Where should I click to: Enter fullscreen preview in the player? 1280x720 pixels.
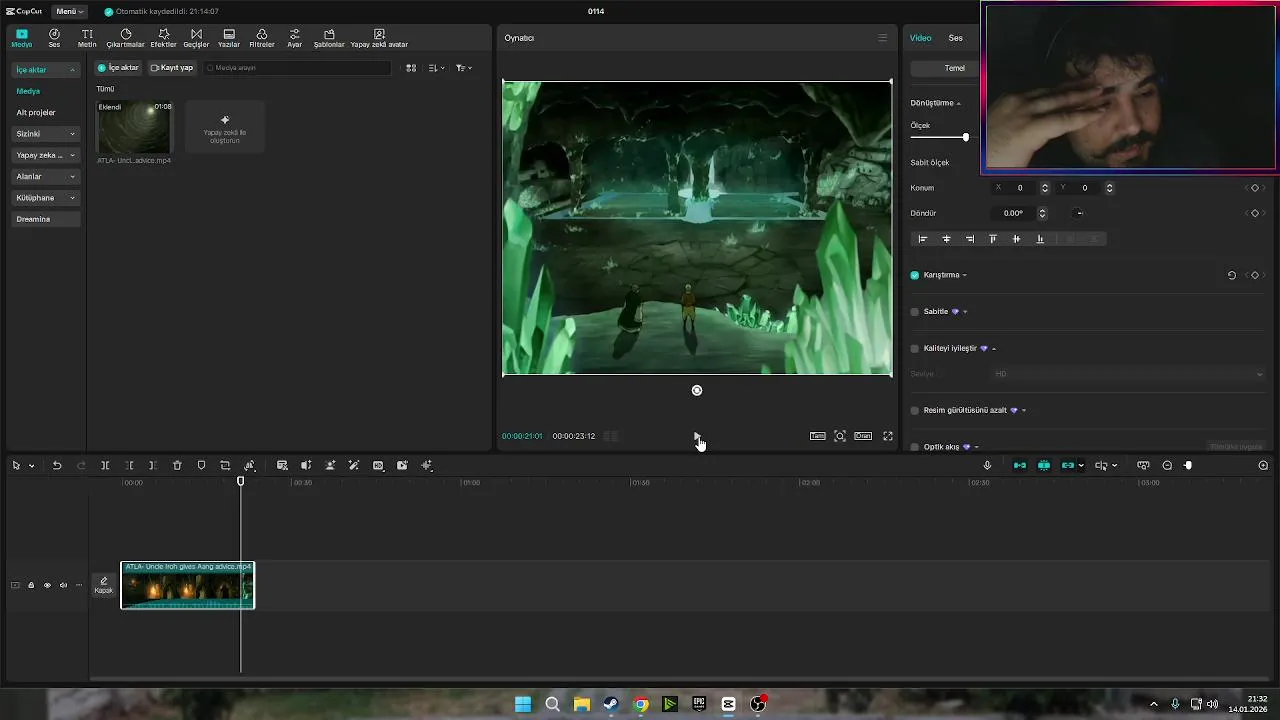887,436
